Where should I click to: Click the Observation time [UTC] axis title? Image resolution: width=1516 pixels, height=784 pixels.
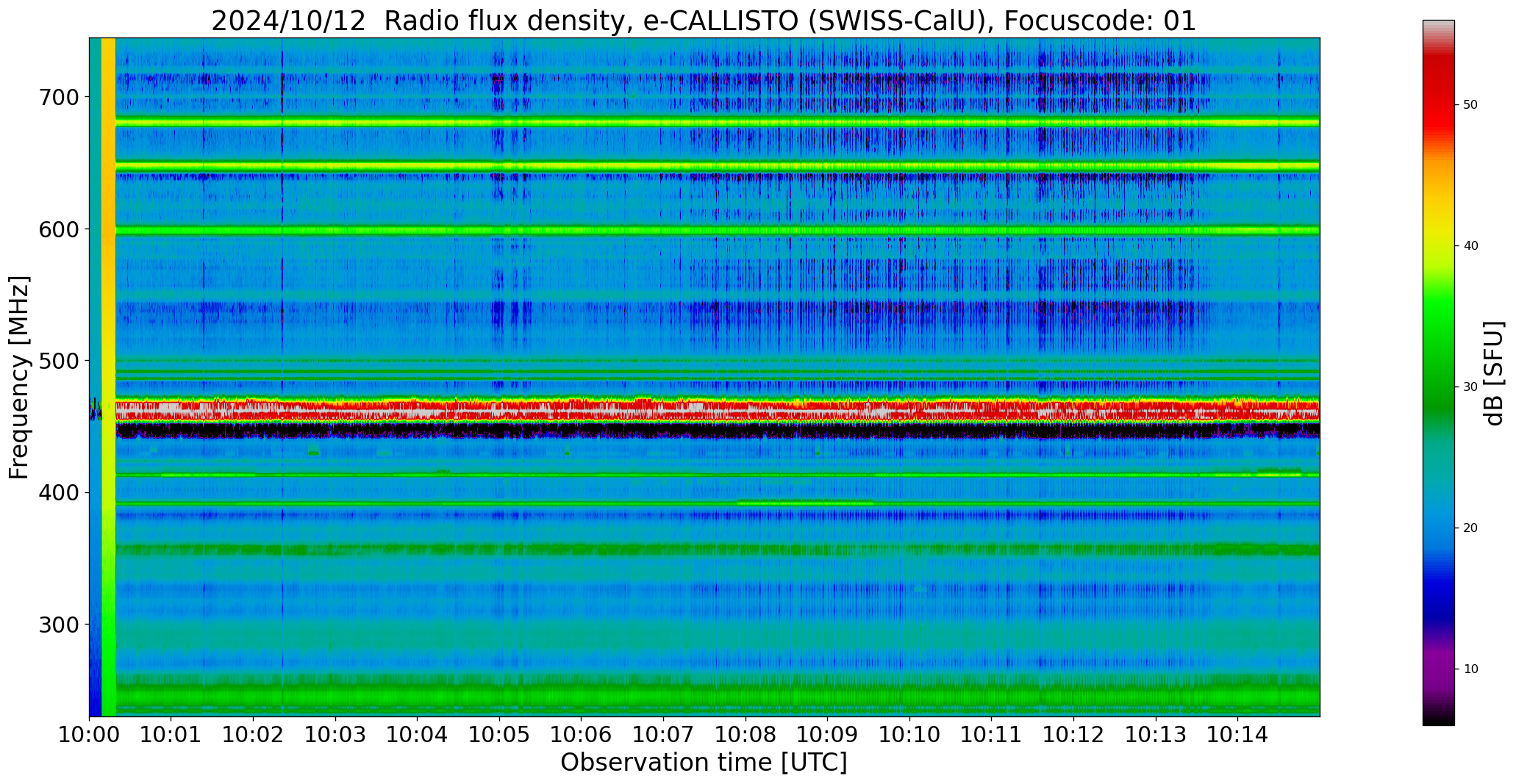click(704, 763)
